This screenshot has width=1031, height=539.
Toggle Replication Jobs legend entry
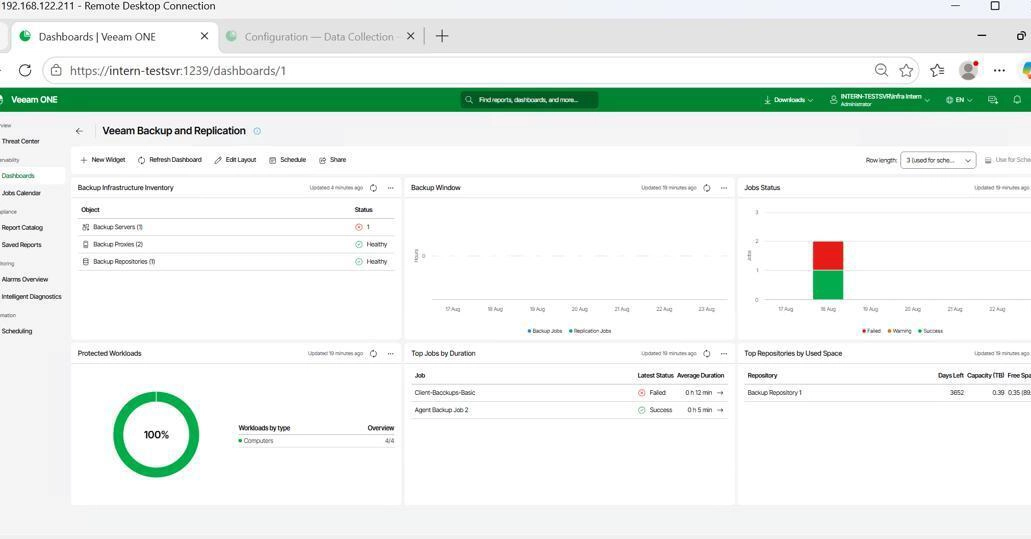coord(590,331)
